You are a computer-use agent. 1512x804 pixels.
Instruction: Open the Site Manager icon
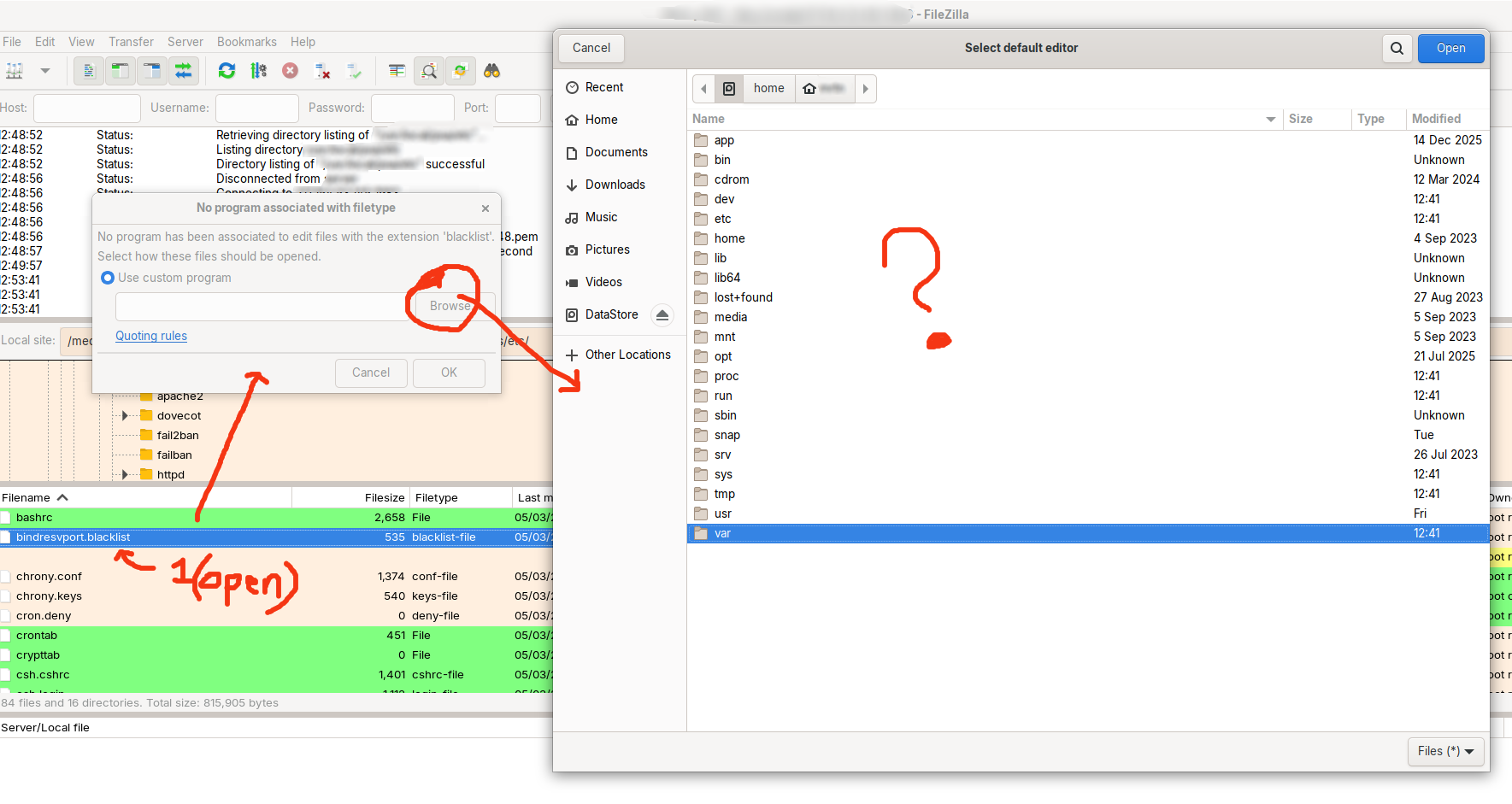coord(15,71)
